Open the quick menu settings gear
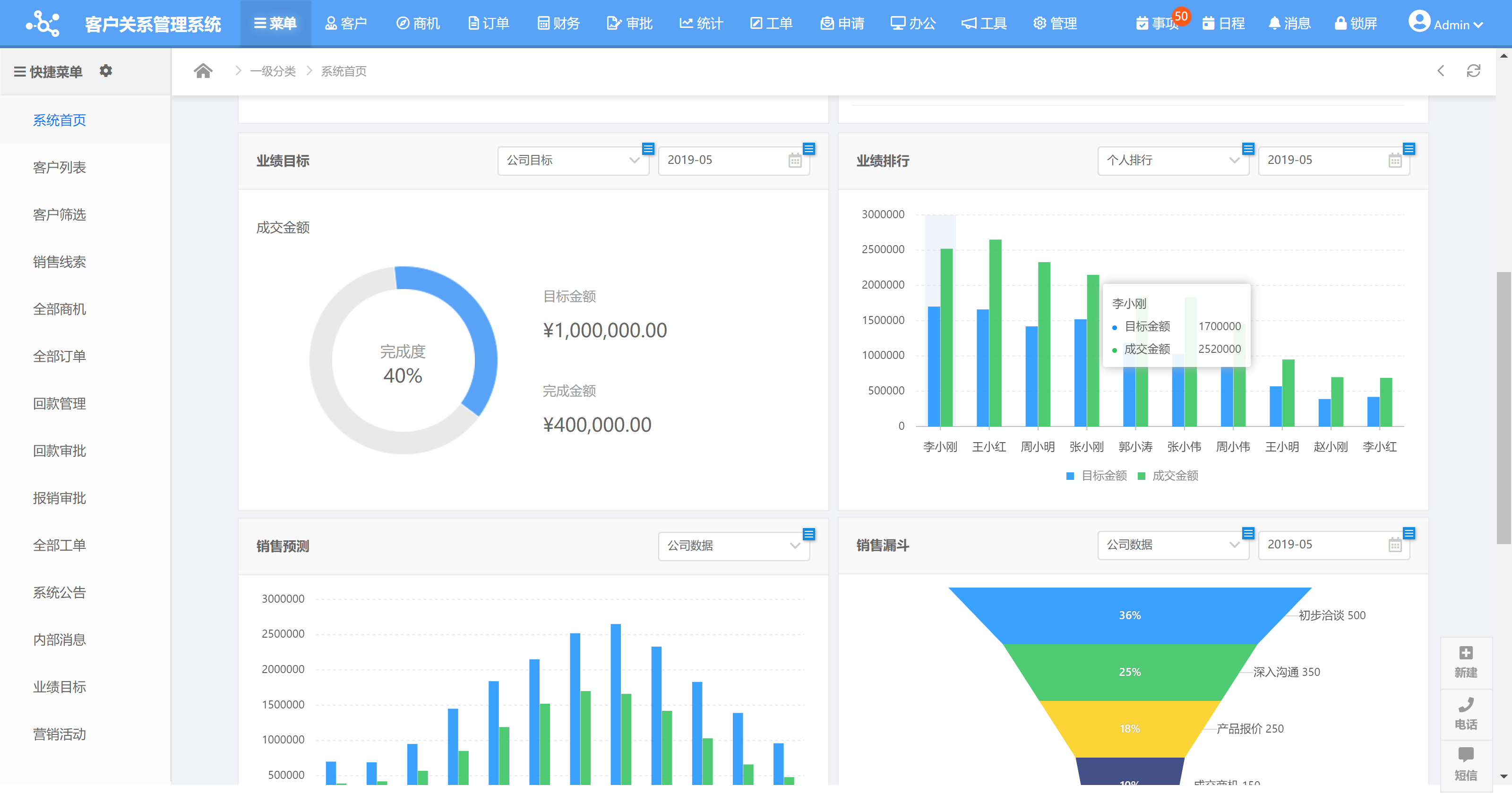 tap(106, 70)
